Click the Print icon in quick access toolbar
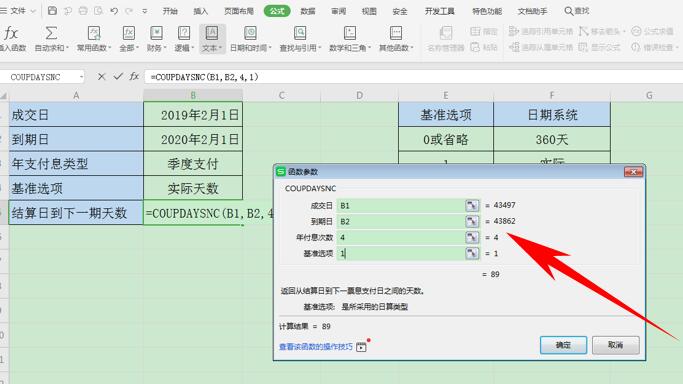Viewport: 683px width, 384px height. pyautogui.click(x=83, y=11)
